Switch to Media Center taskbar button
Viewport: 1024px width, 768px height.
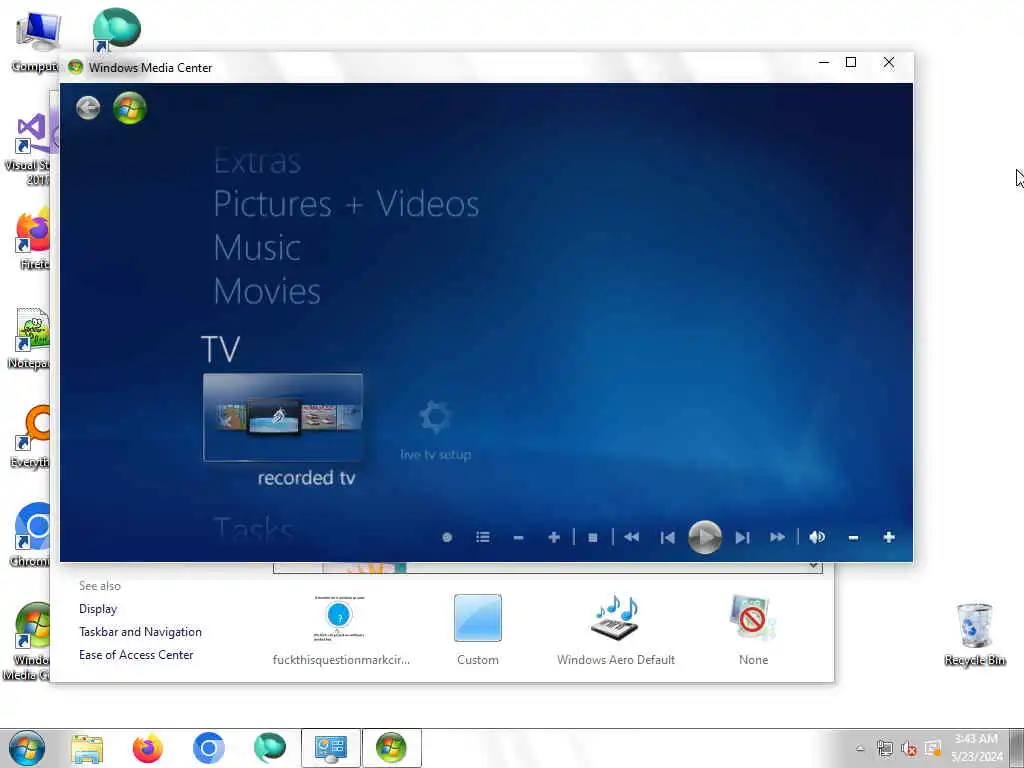click(x=392, y=748)
